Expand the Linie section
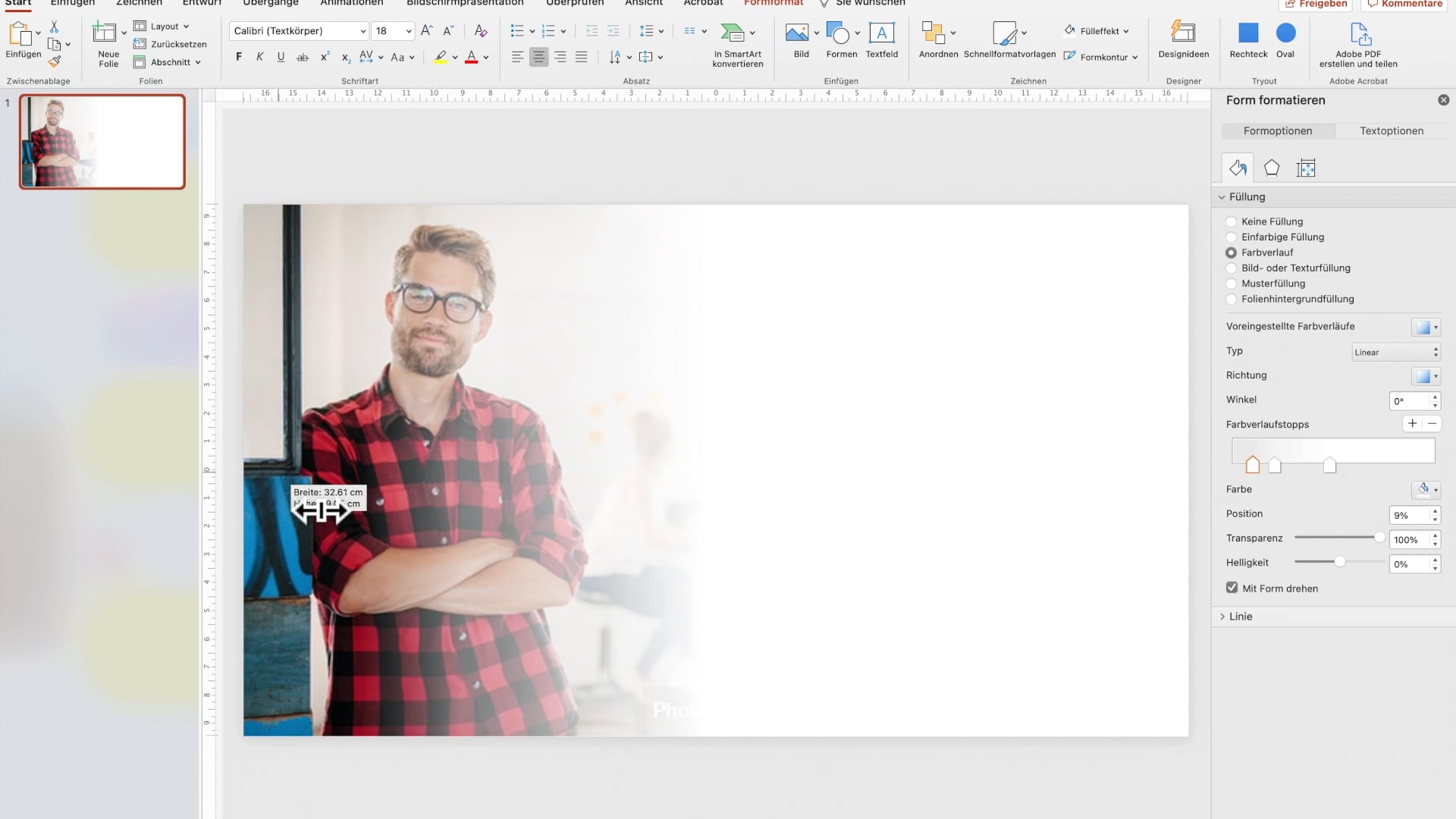 point(1241,617)
